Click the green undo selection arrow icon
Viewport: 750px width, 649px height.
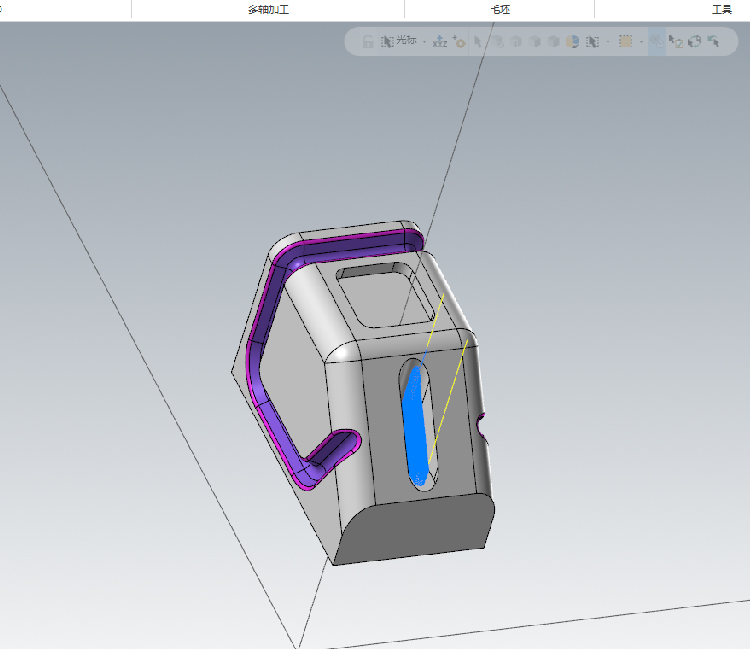[713, 41]
